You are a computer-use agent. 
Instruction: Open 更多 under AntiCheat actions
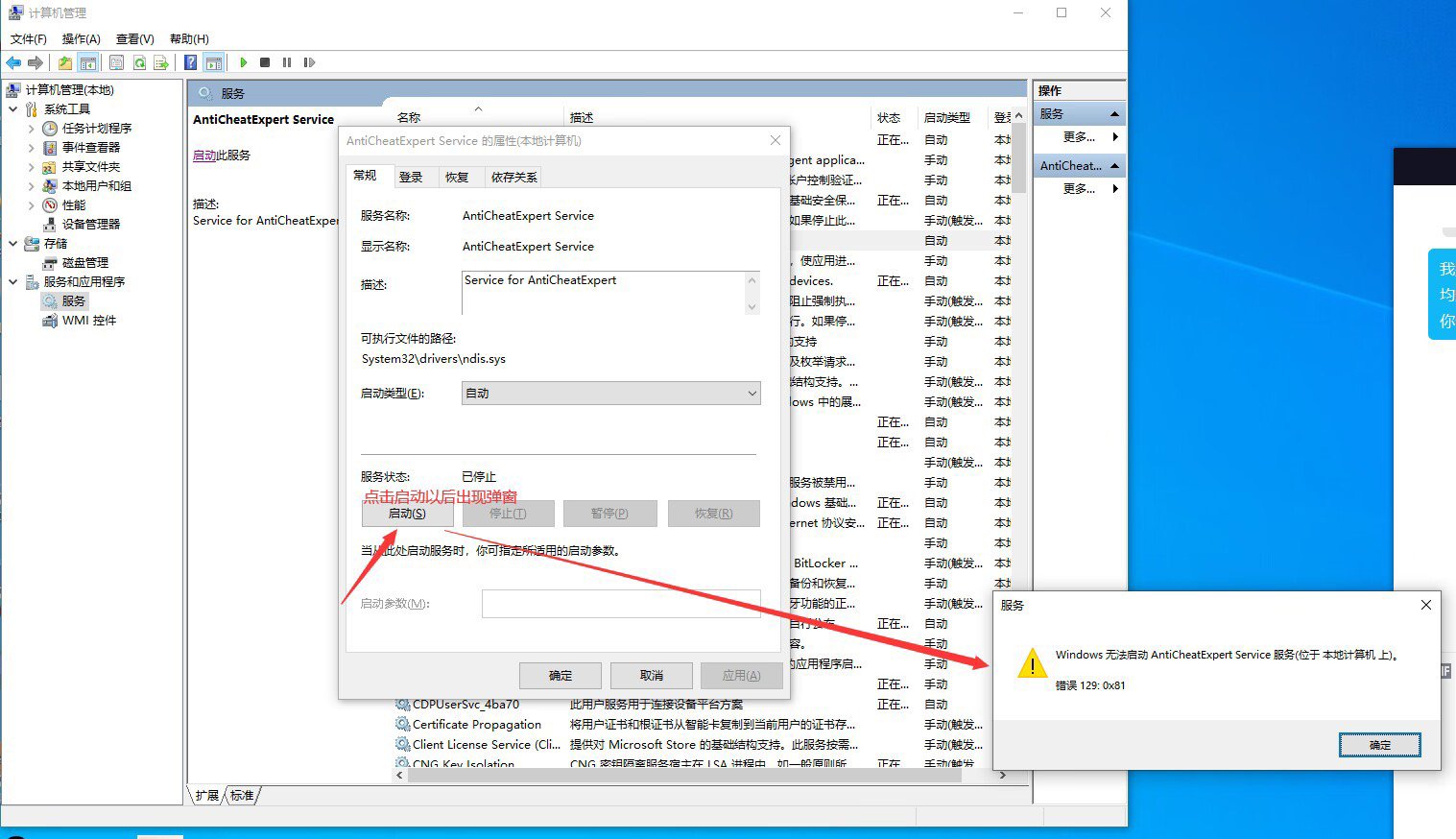[x=1080, y=189]
